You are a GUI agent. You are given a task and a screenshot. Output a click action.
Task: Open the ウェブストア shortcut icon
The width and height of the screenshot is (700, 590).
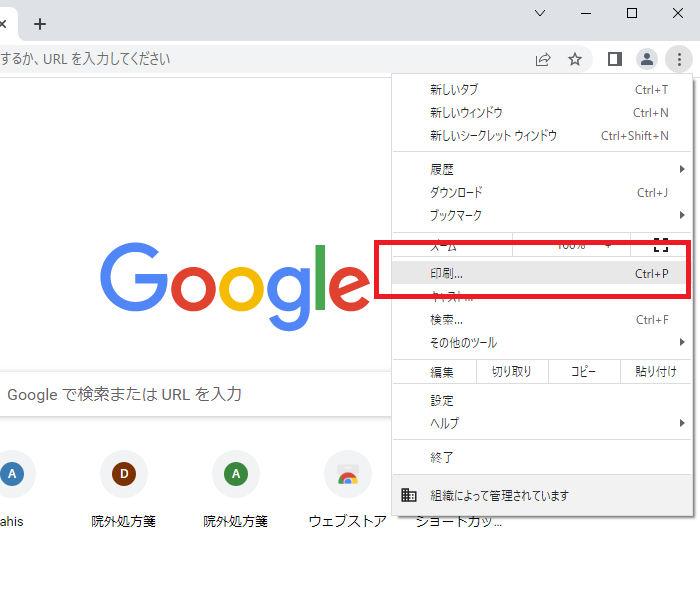click(348, 474)
